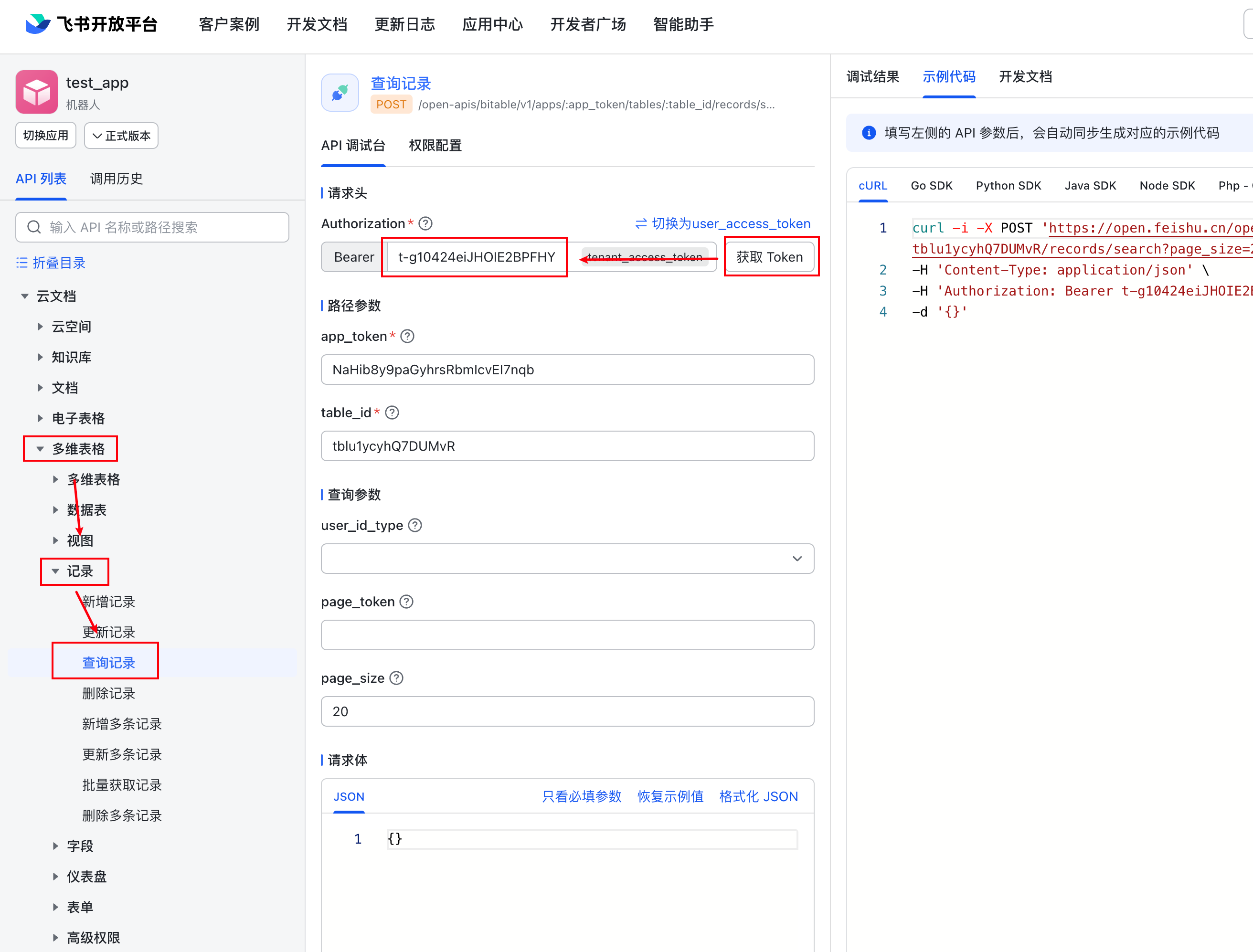1253x952 pixels.
Task: Click the query record API plug icon
Action: point(340,93)
